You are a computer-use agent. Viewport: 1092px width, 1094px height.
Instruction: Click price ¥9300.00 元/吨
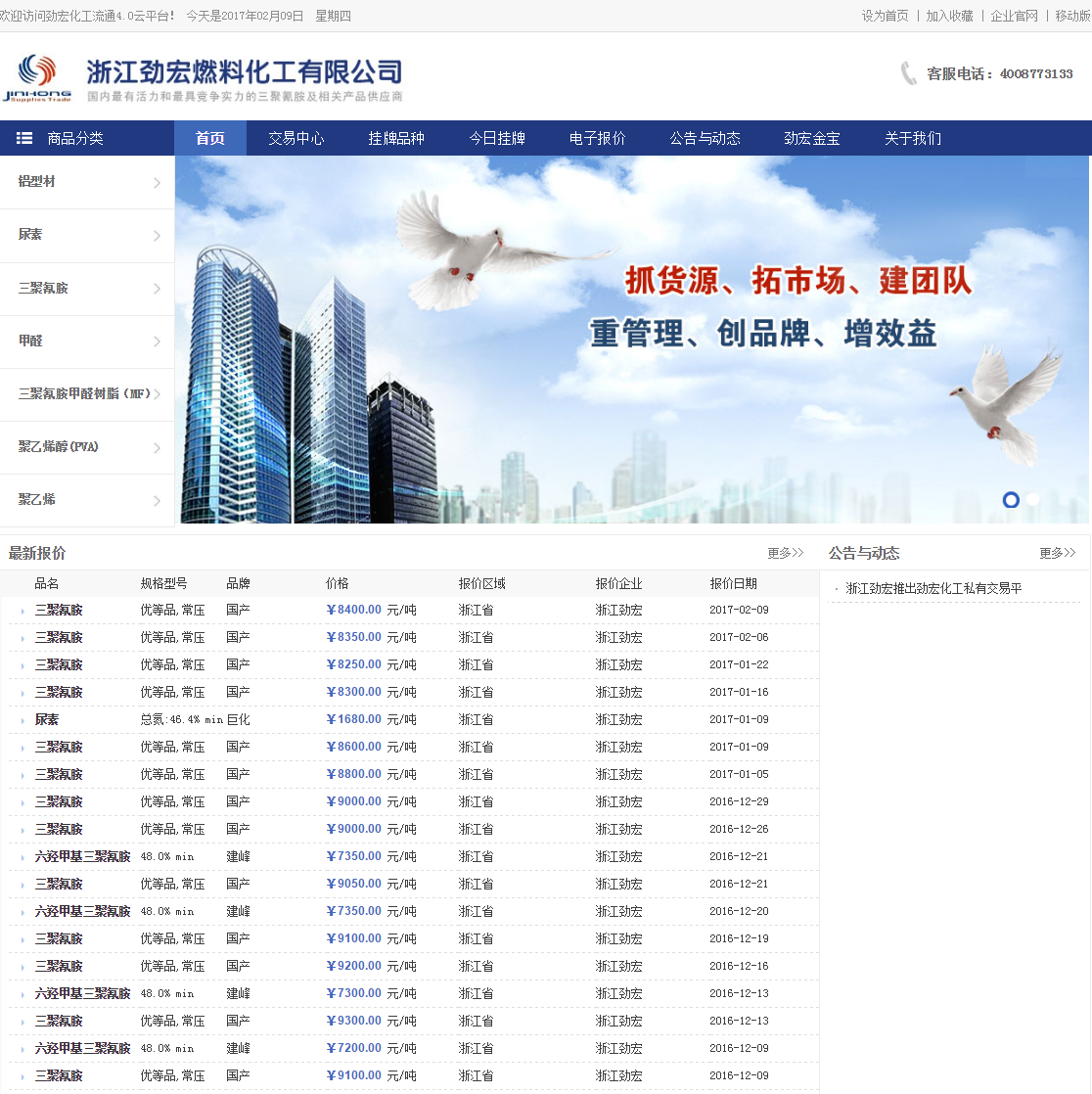[371, 1021]
